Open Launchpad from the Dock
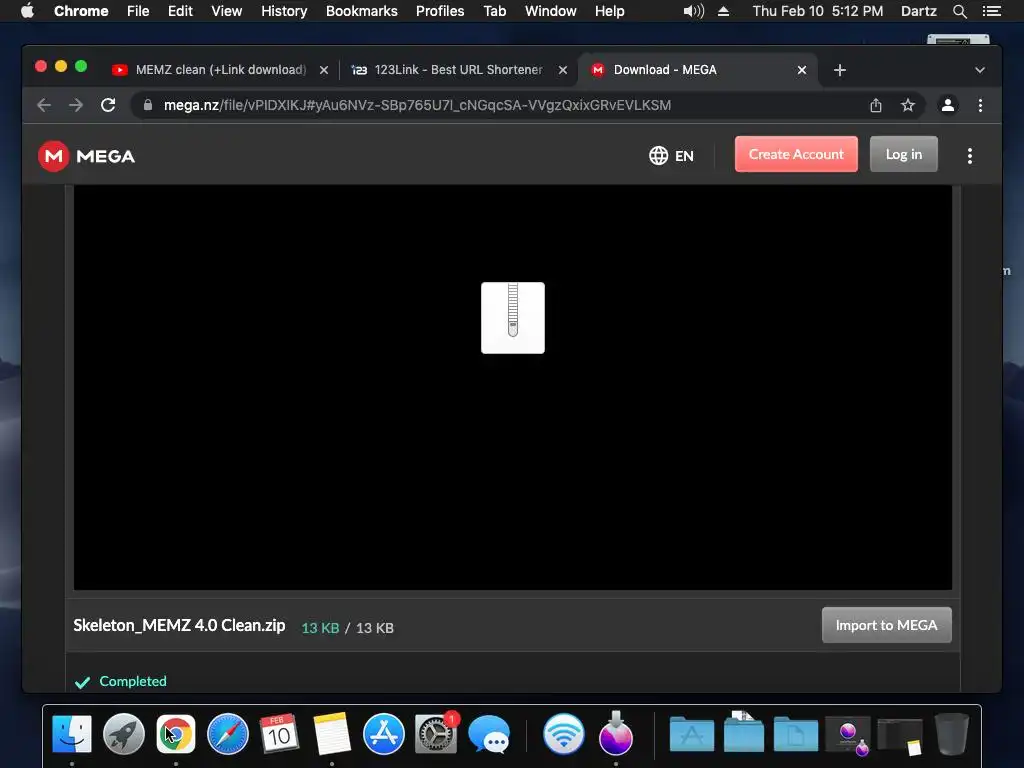Screen dimensions: 1024x768 point(124,734)
